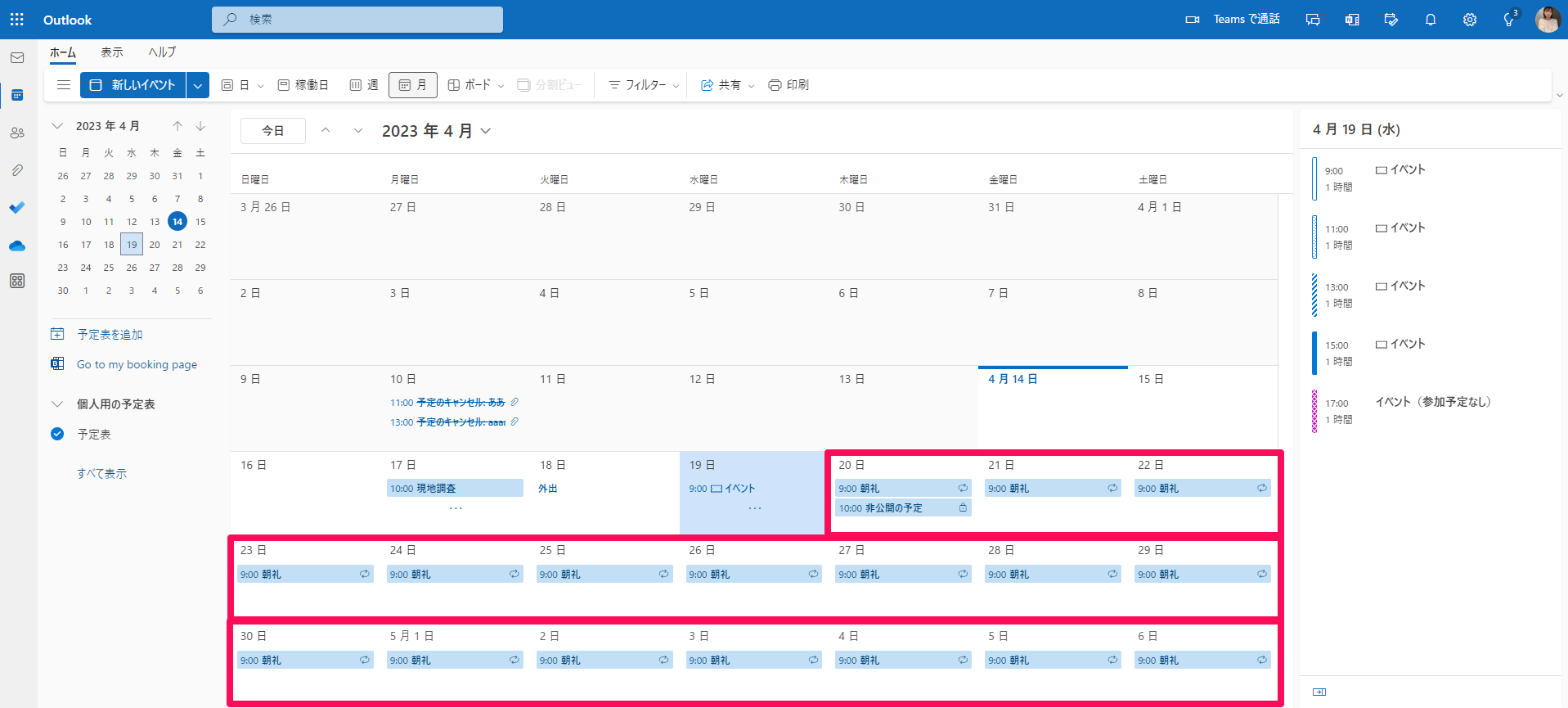This screenshot has height=708, width=1568.
Task: Open tips lightbulb icon with badge
Action: (x=1510, y=19)
